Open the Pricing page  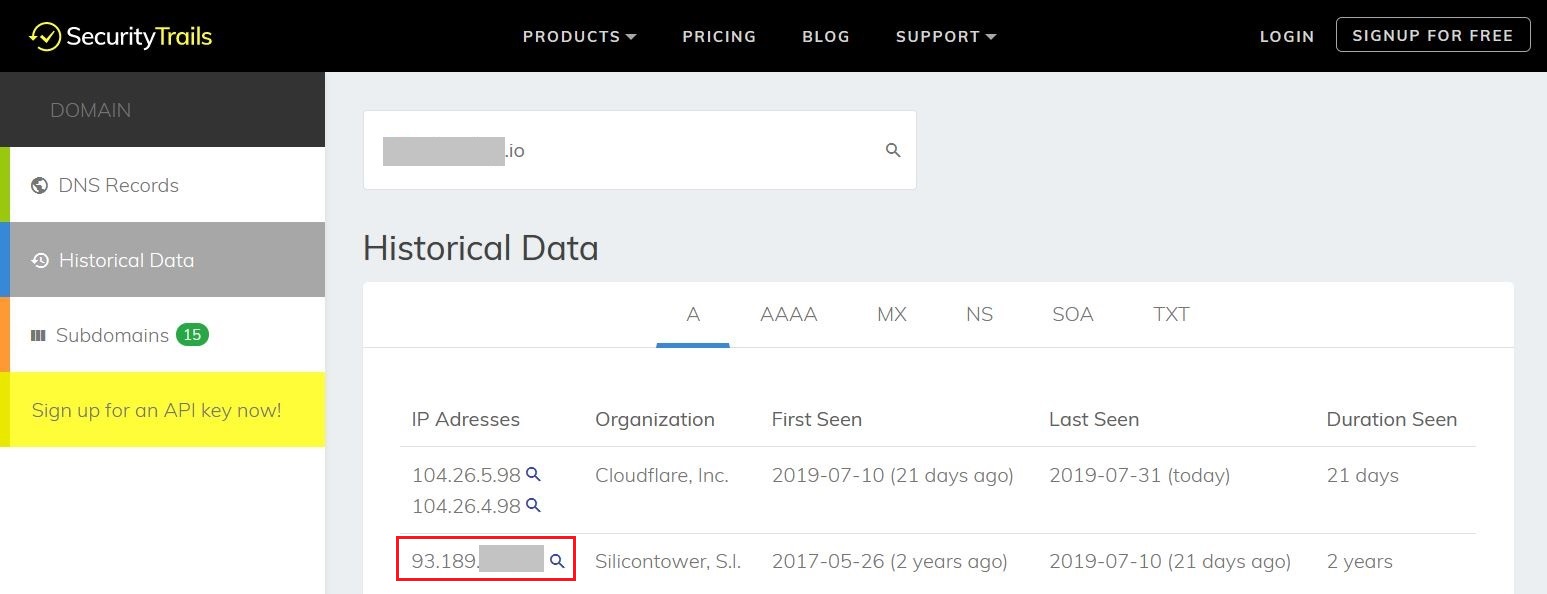[x=719, y=37]
